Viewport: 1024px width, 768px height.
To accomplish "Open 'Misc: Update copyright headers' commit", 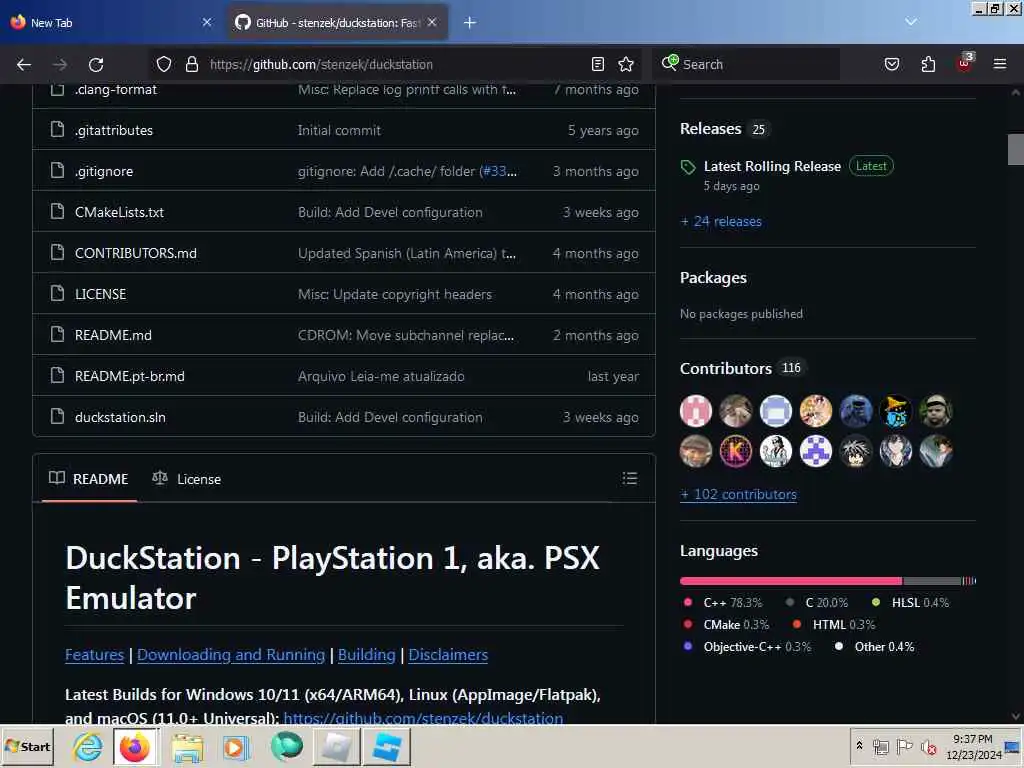I will click(x=394, y=295).
